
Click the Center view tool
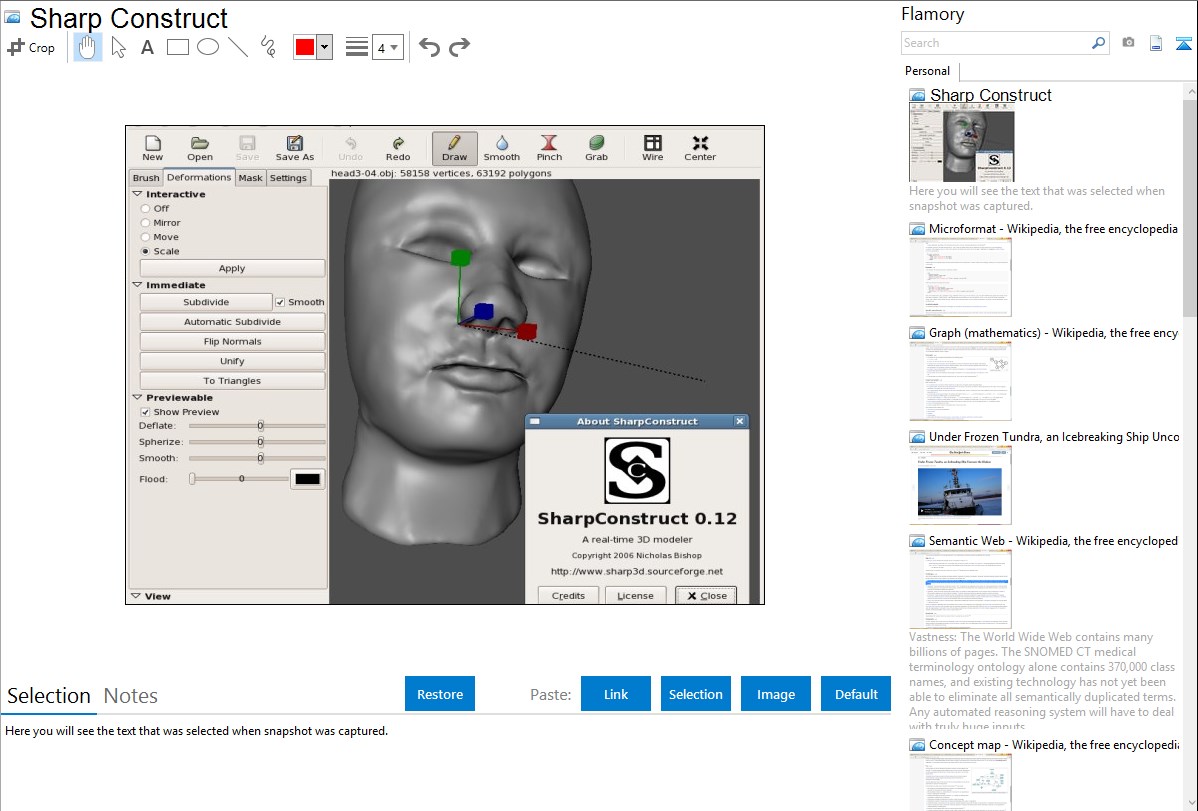[700, 148]
